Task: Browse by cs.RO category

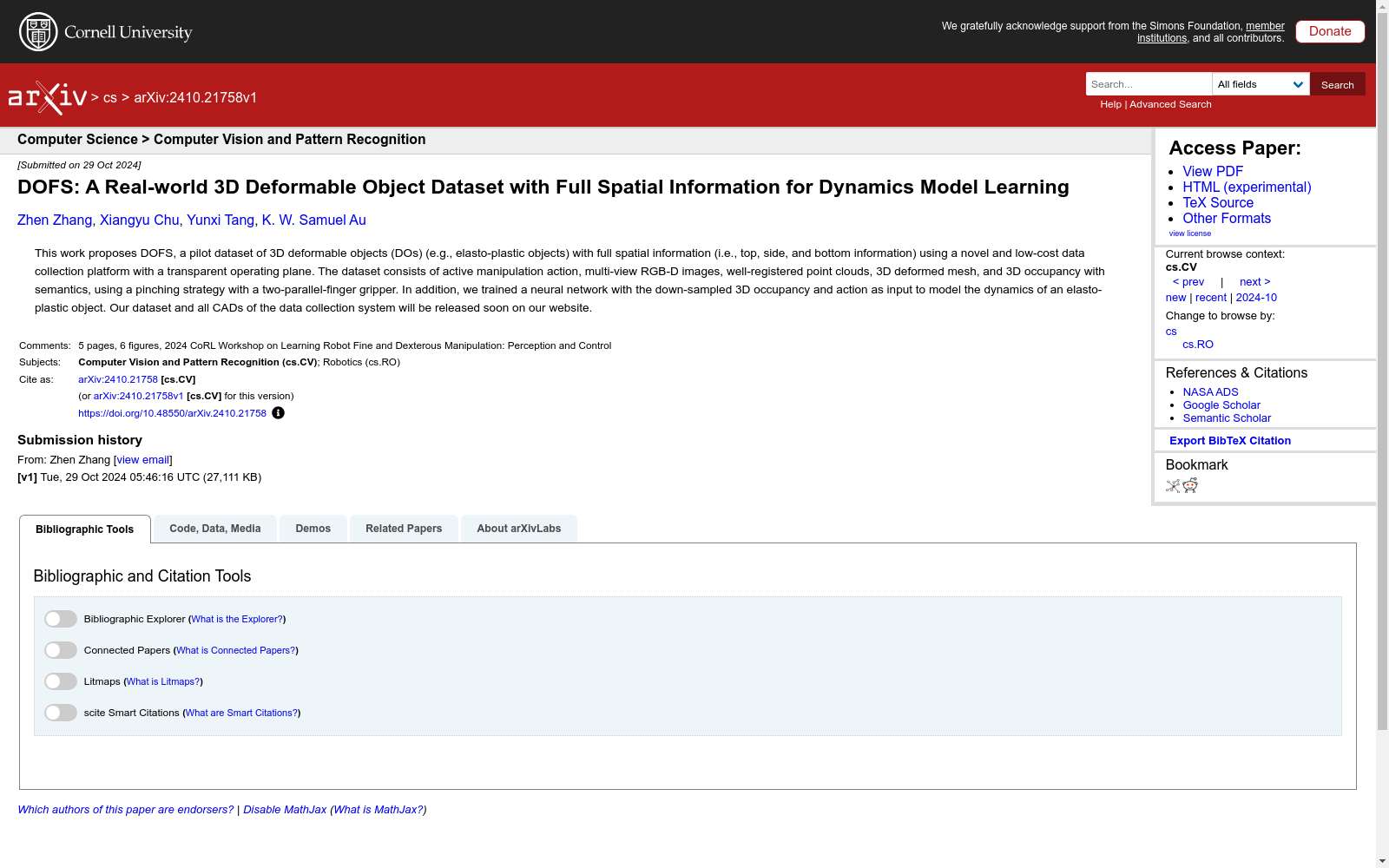Action: point(1198,345)
